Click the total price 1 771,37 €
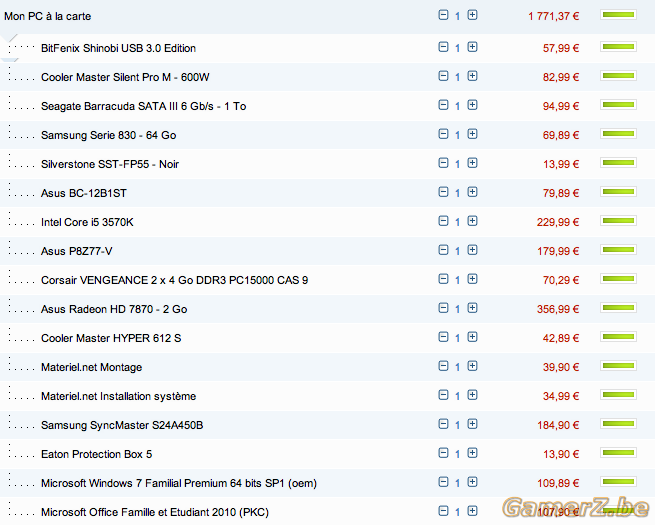 click(x=553, y=16)
